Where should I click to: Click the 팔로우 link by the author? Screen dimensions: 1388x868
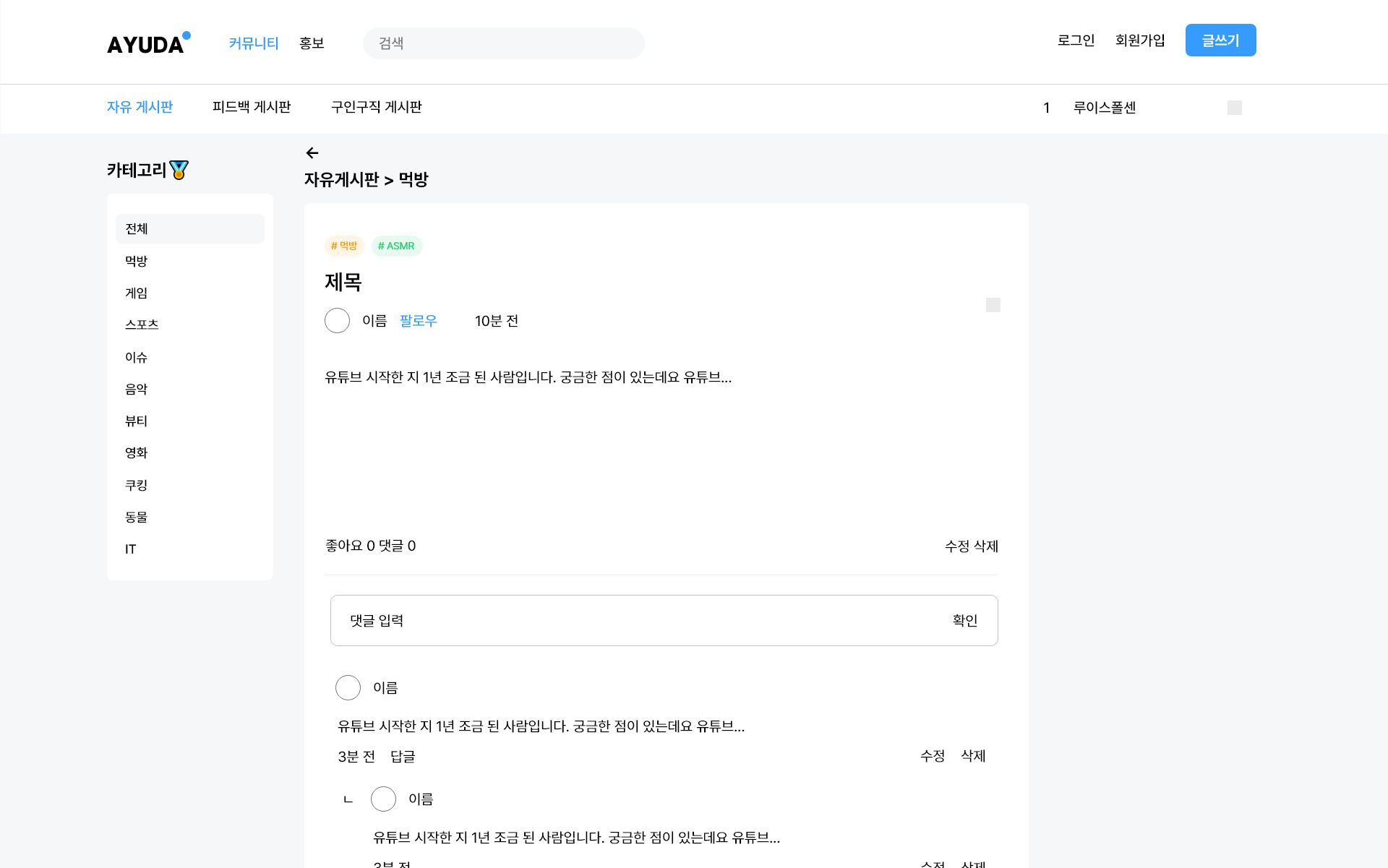click(418, 320)
